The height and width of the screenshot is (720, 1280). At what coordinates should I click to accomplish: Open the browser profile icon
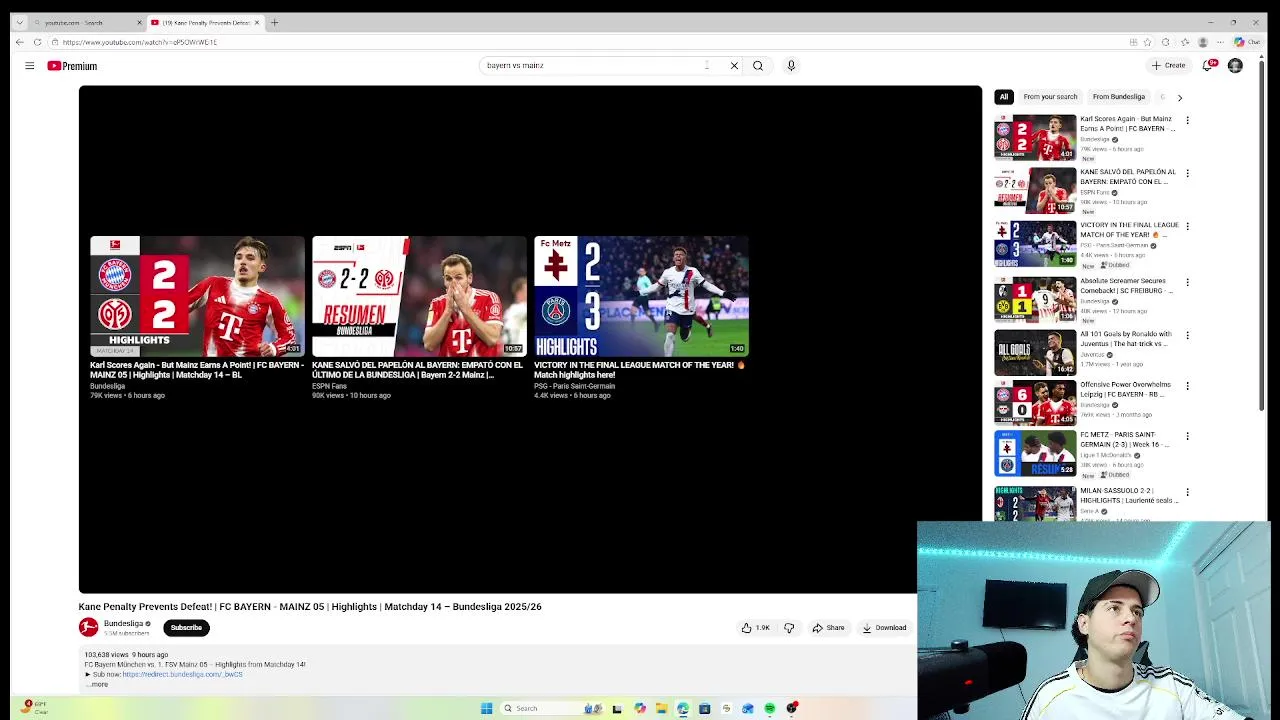point(1203,42)
